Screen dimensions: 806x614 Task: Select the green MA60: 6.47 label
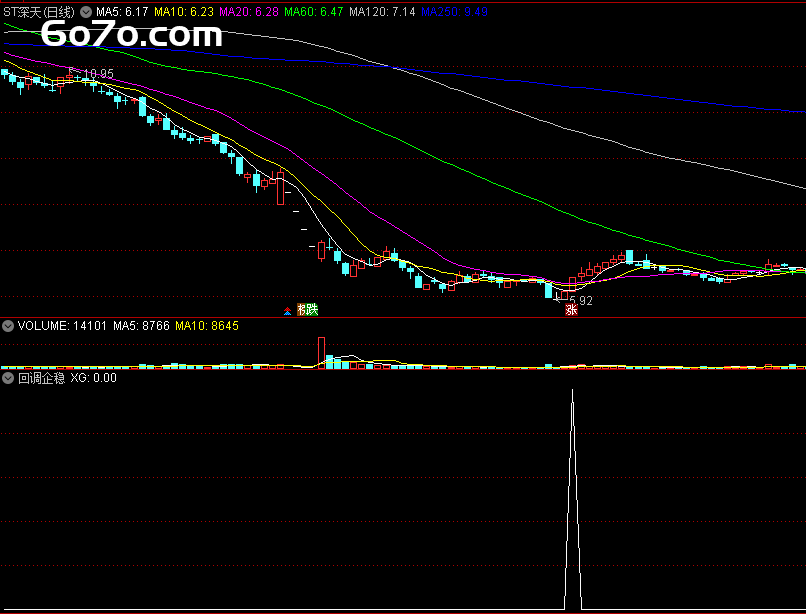[x=314, y=12]
